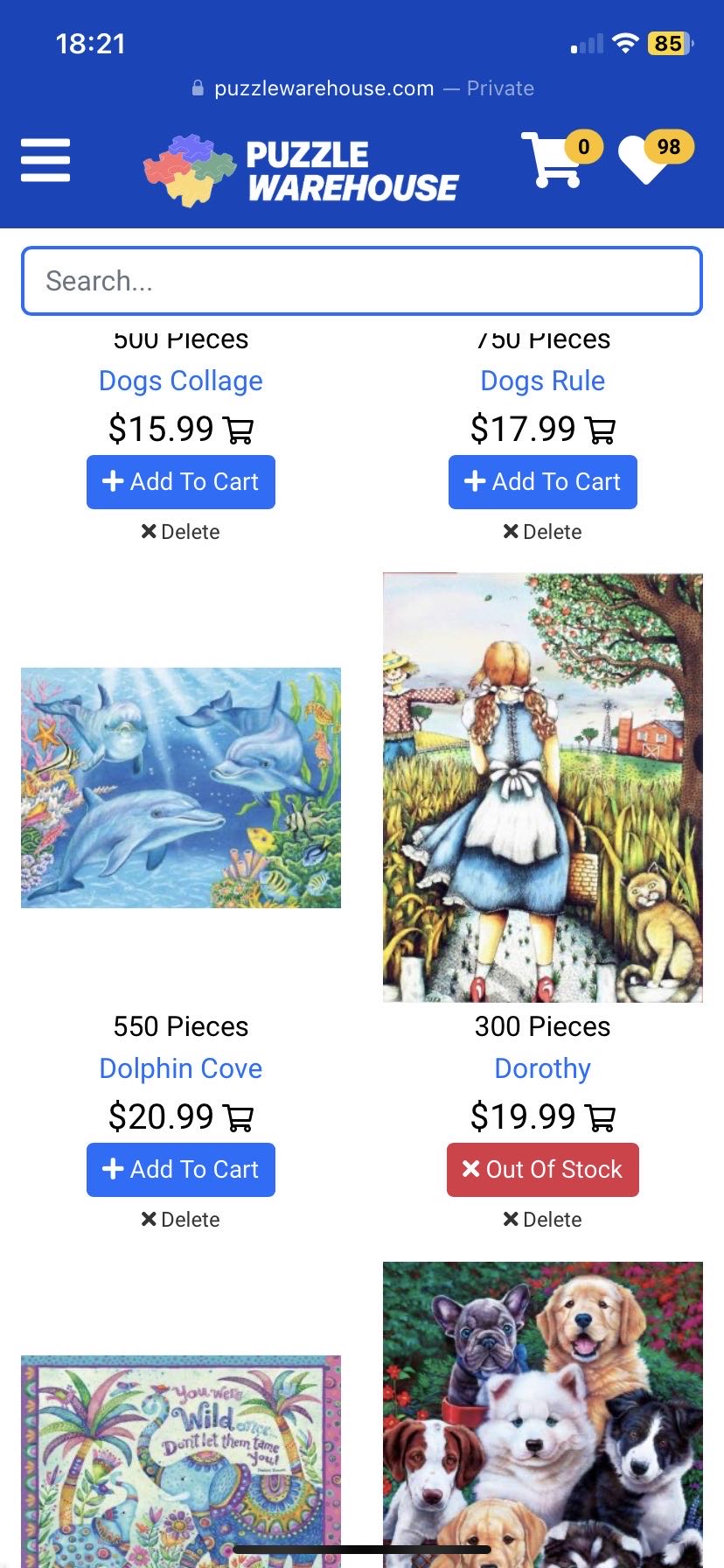The height and width of the screenshot is (1568, 724).
Task: Tap the Puzzle Warehouse logo
Action: pyautogui.click(x=301, y=170)
